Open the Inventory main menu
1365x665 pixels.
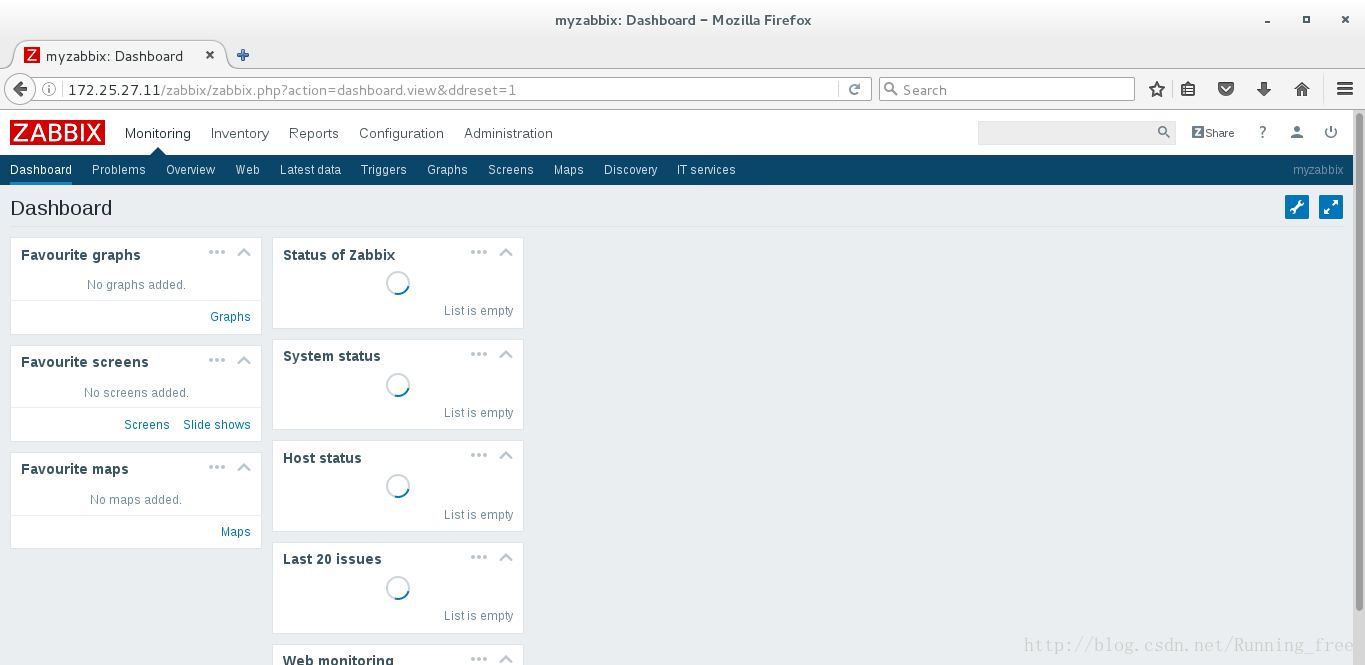[240, 133]
